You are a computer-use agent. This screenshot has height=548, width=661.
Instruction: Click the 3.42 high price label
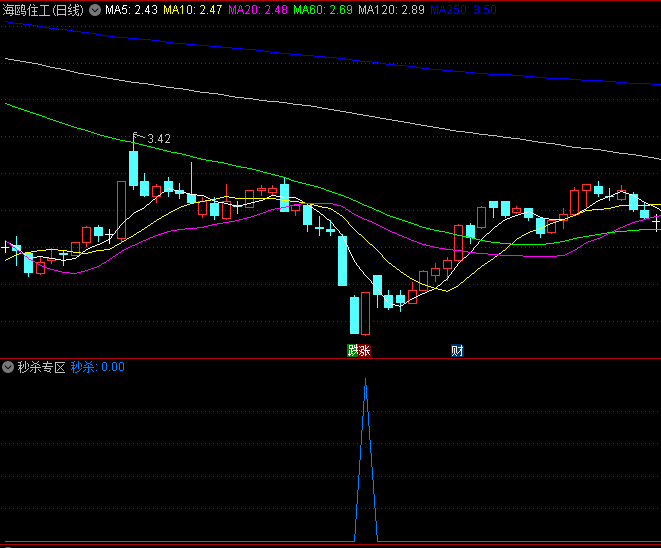[159, 139]
